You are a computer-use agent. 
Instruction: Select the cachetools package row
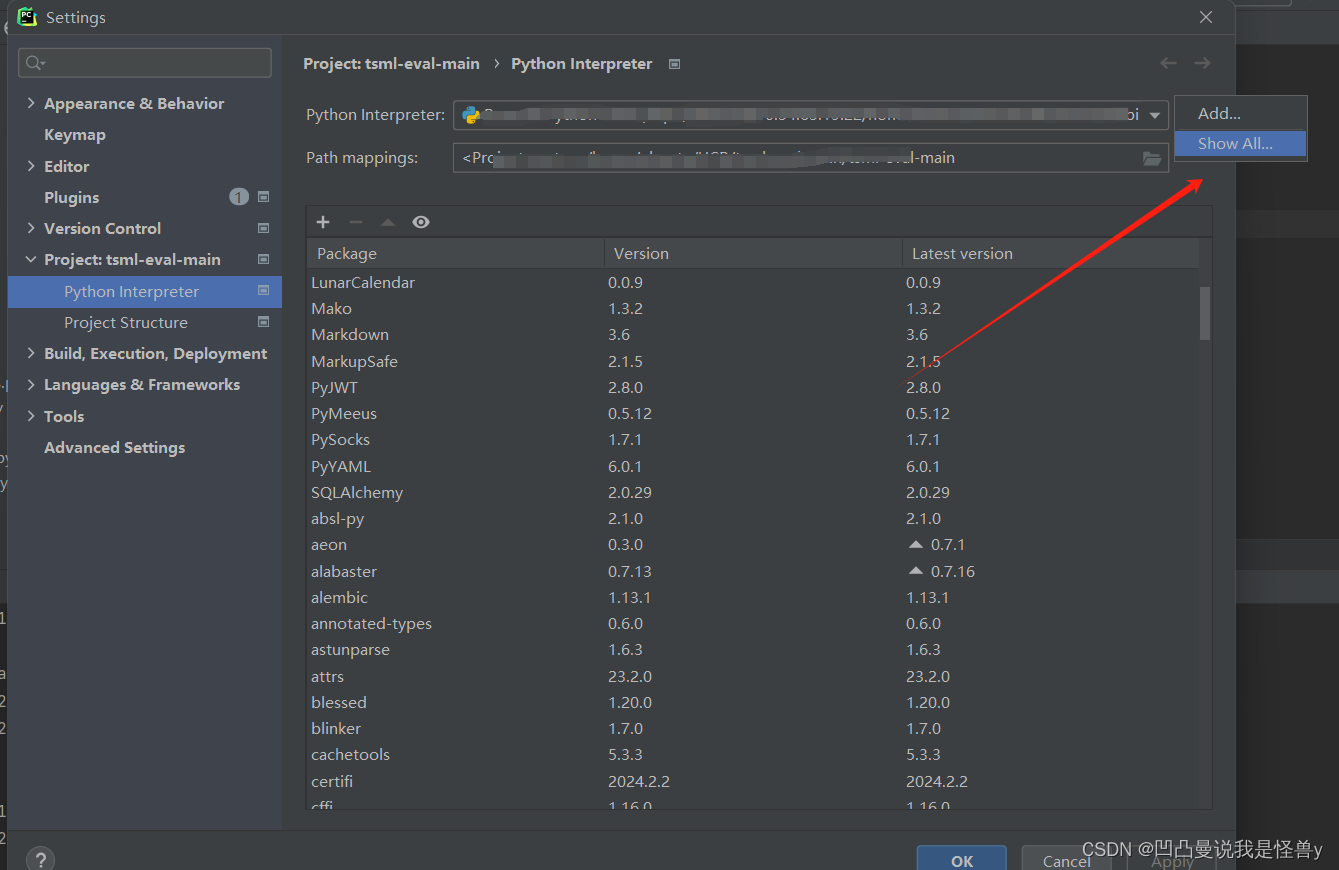tap(753, 754)
